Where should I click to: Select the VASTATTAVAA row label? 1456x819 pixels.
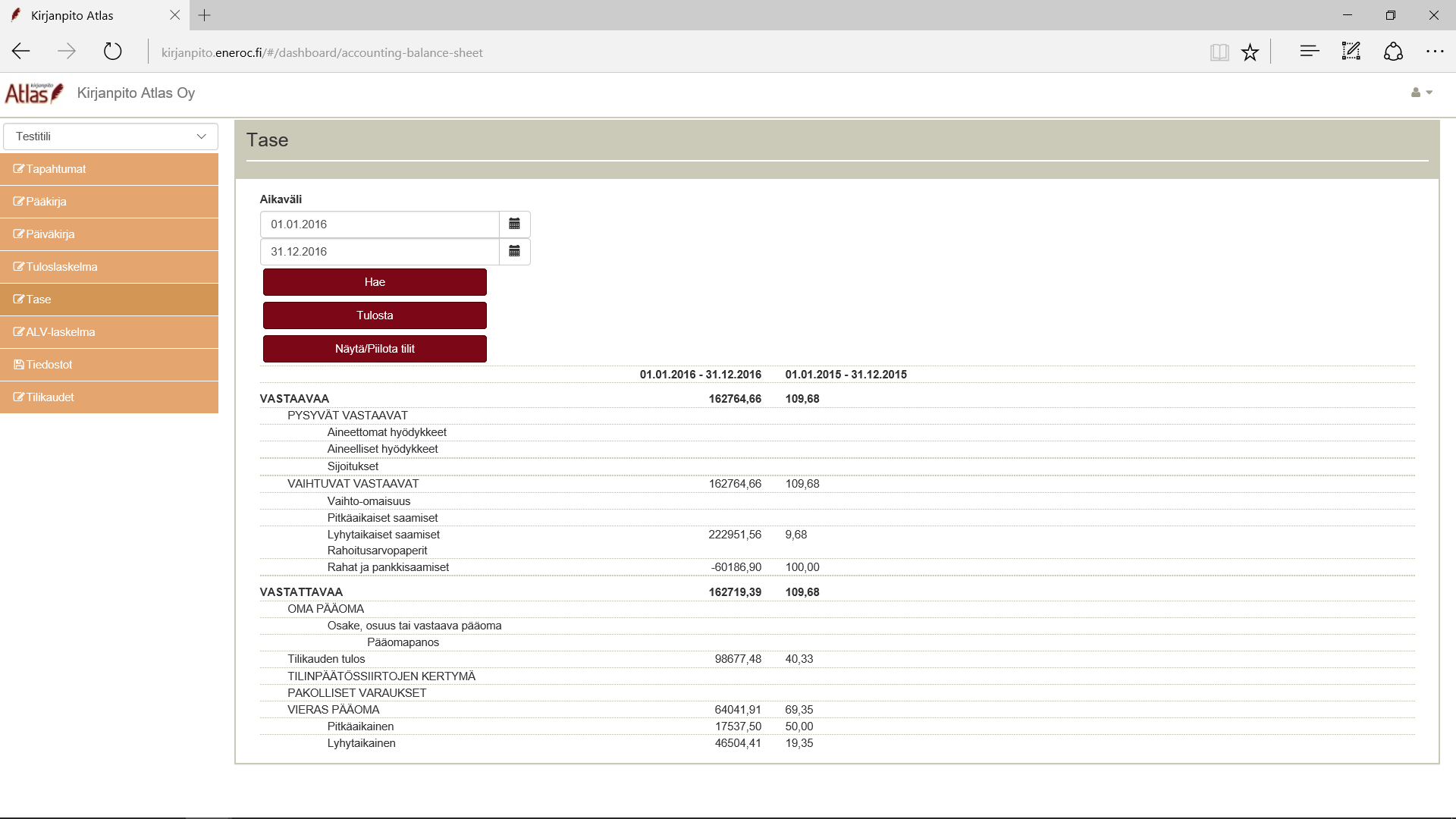click(301, 592)
